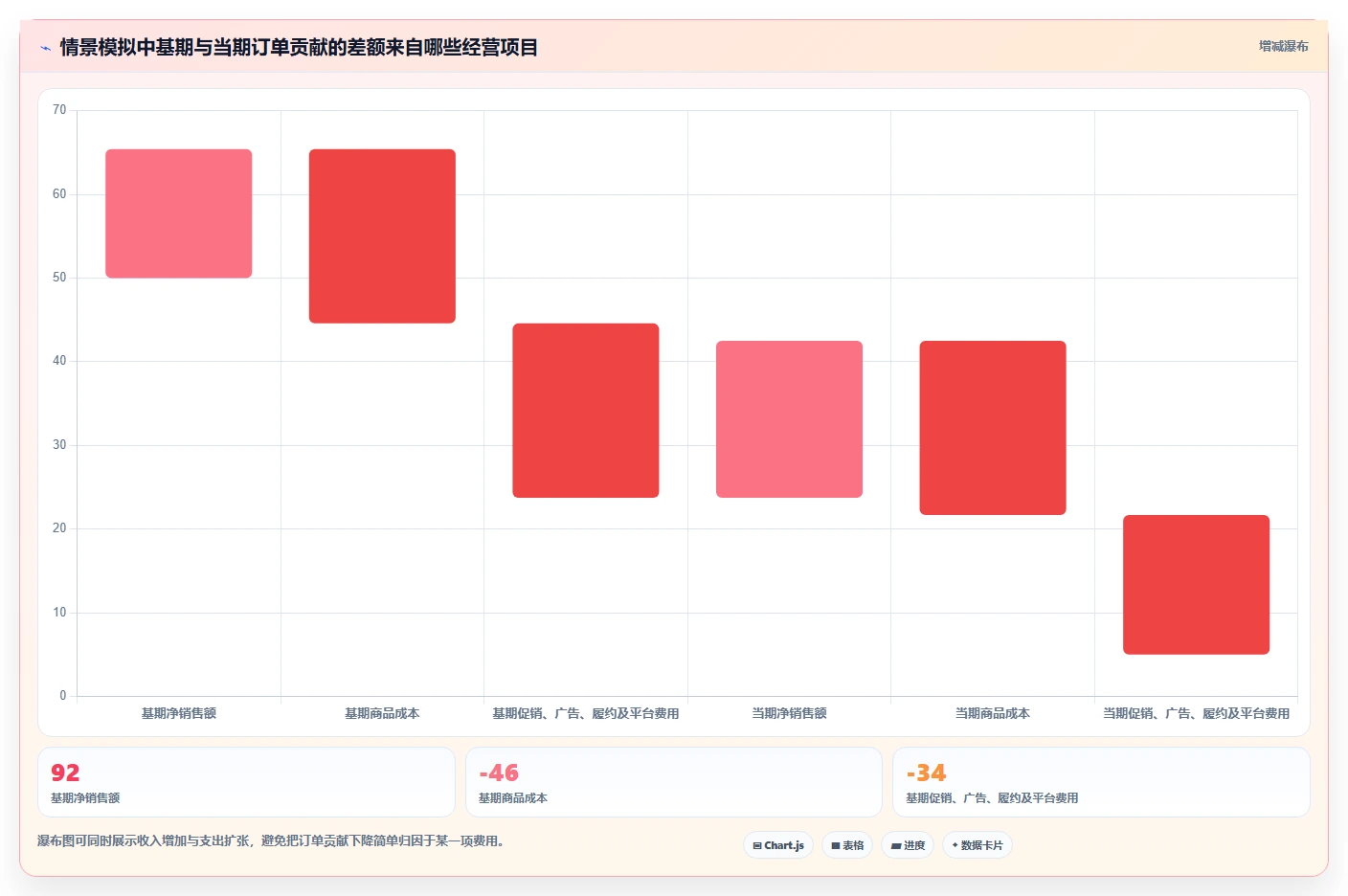Viewport: 1348px width, 896px height.
Task: Select the 基期净销售额 waterfall bar
Action: click(179, 213)
